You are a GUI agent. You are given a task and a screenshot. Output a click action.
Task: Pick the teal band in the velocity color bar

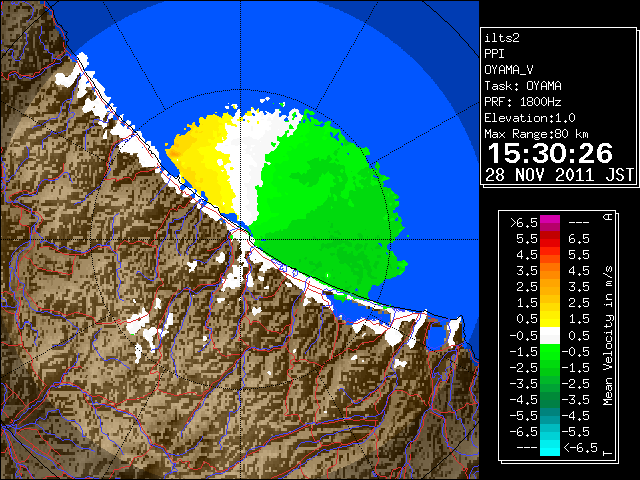click(x=550, y=416)
